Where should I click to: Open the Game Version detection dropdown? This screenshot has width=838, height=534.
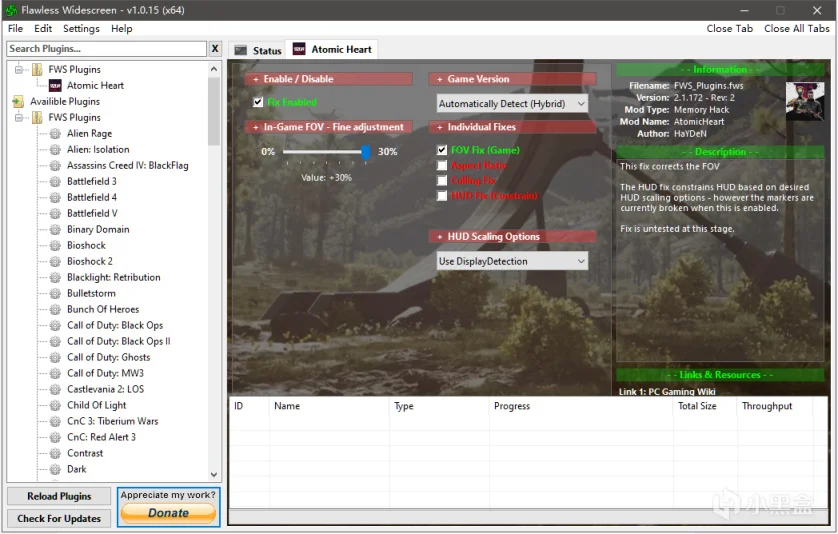[512, 104]
